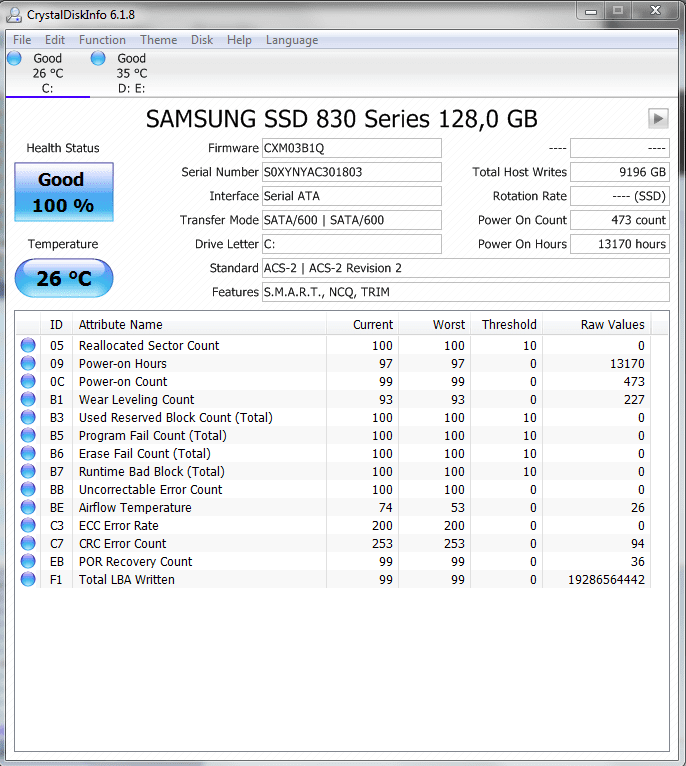Click the ID column header

click(56, 324)
